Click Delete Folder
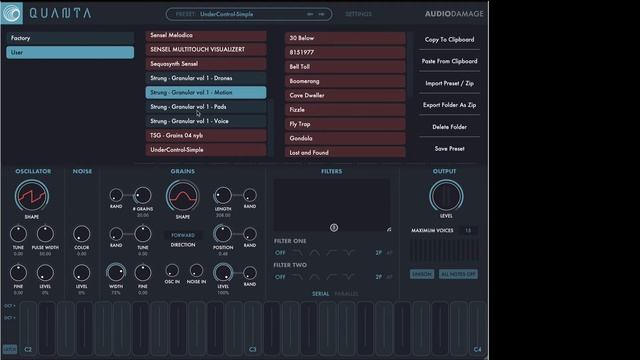The height and width of the screenshot is (360, 640). (x=449, y=127)
